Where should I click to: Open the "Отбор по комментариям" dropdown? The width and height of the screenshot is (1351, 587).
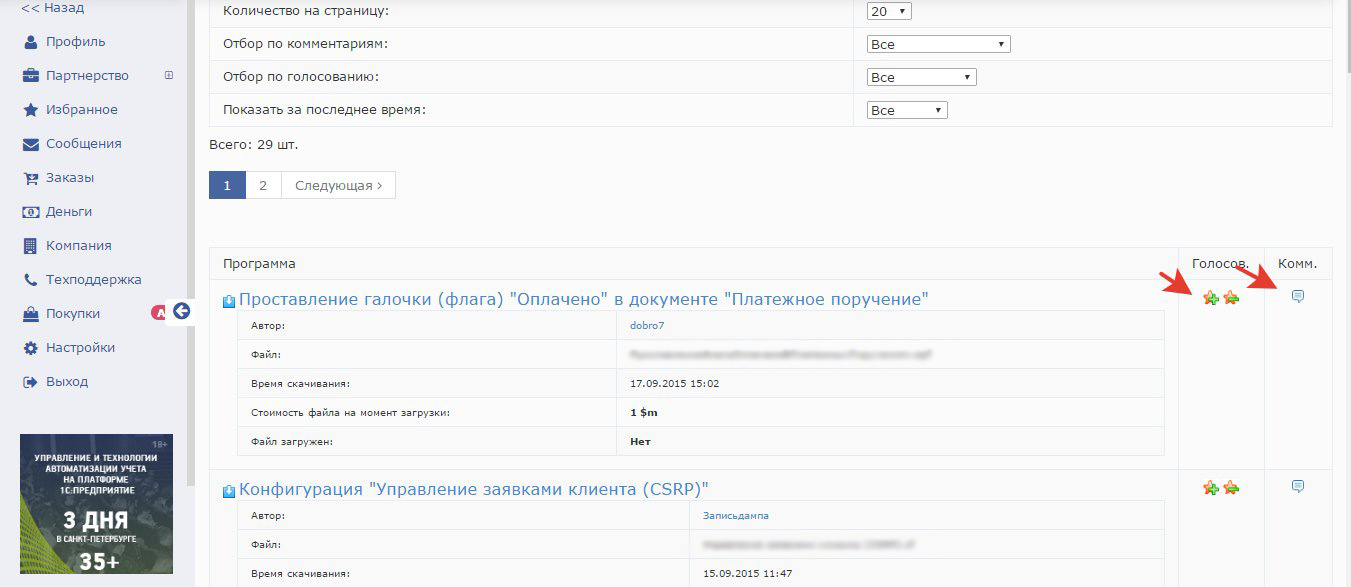point(939,44)
